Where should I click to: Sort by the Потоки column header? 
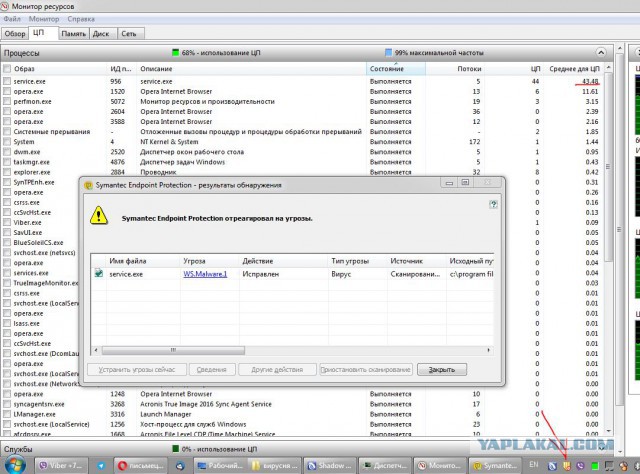point(455,69)
